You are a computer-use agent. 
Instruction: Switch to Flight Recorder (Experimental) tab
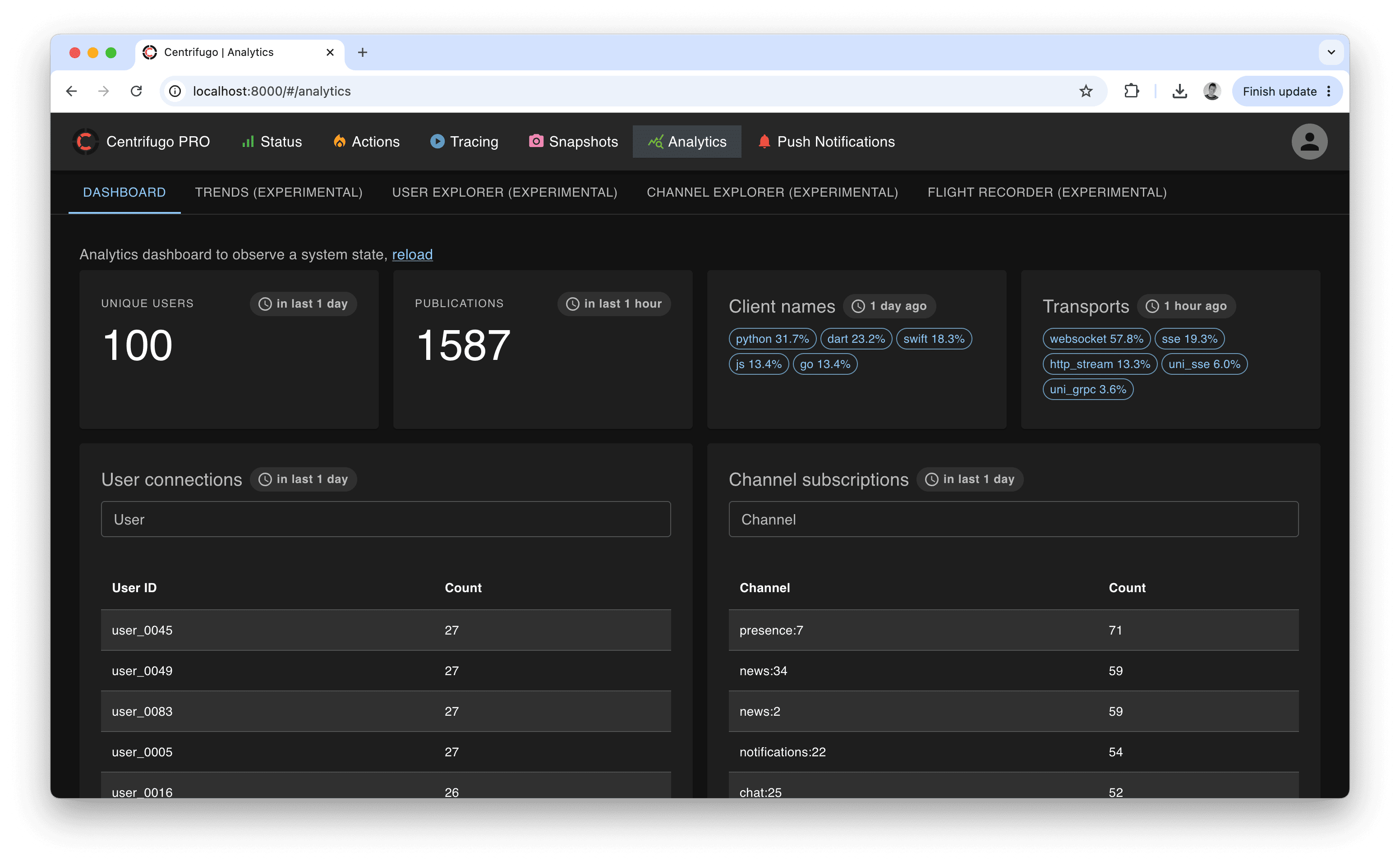[1046, 192]
